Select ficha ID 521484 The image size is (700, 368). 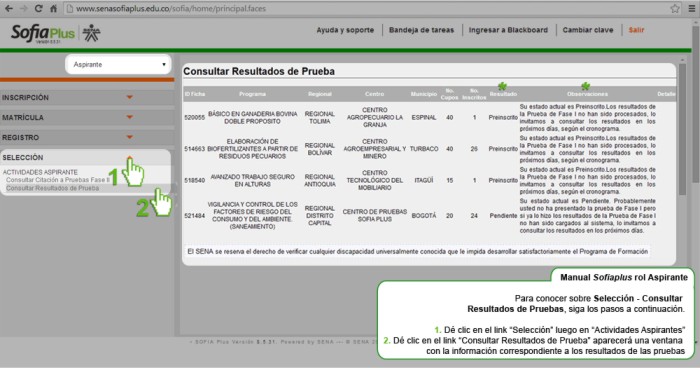195,216
